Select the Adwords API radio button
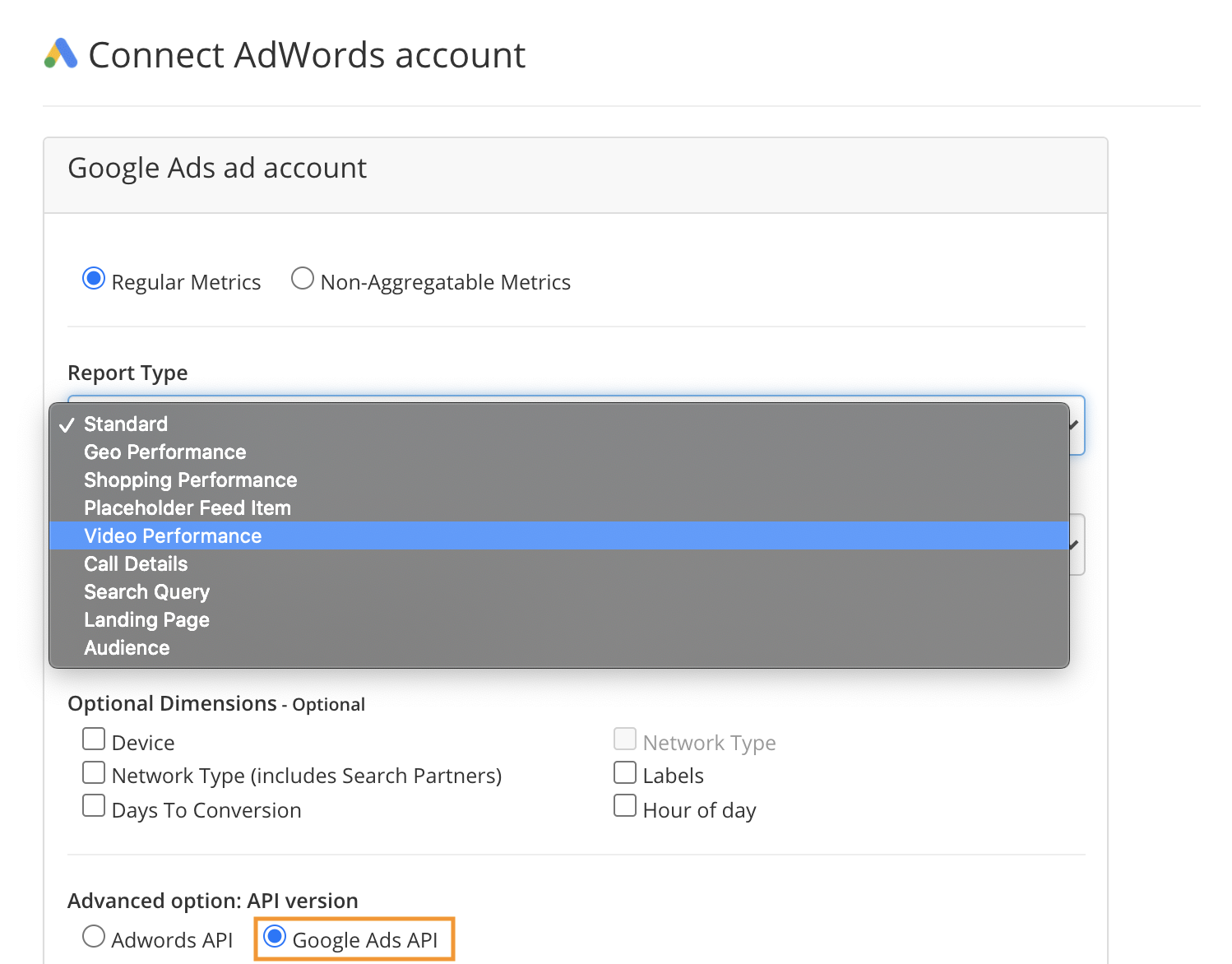Screen dimensions: 1232x964 (x=94, y=937)
